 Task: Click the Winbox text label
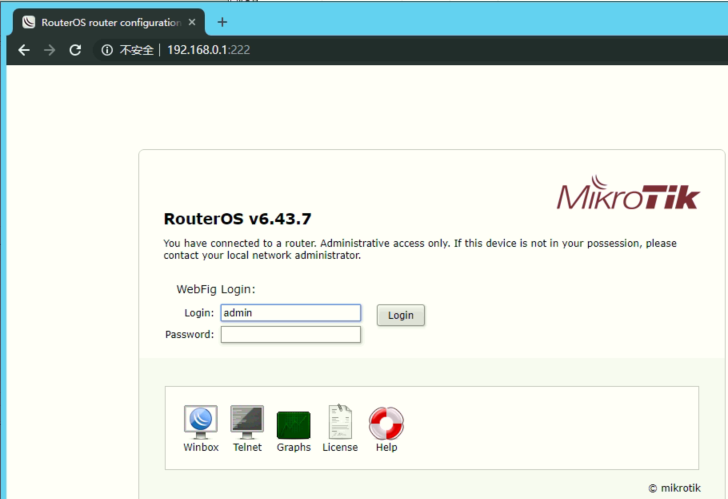(x=201, y=447)
